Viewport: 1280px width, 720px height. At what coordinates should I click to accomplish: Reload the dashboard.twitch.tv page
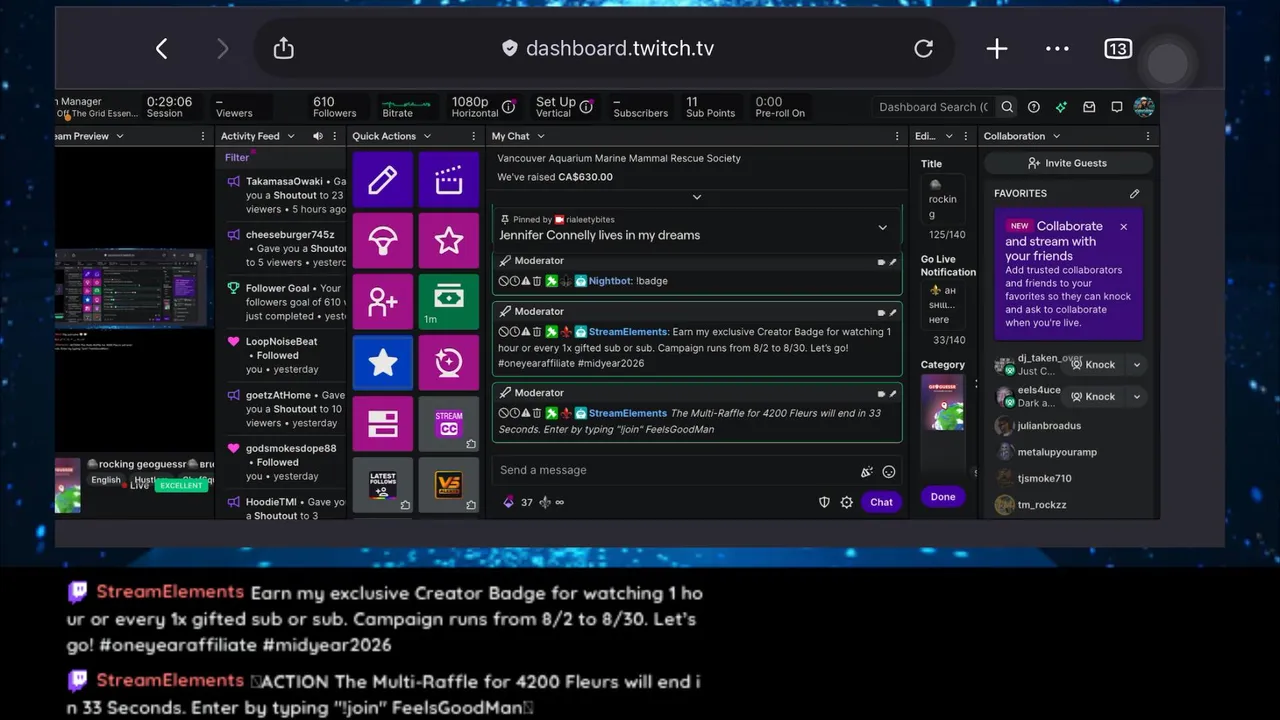coord(924,48)
